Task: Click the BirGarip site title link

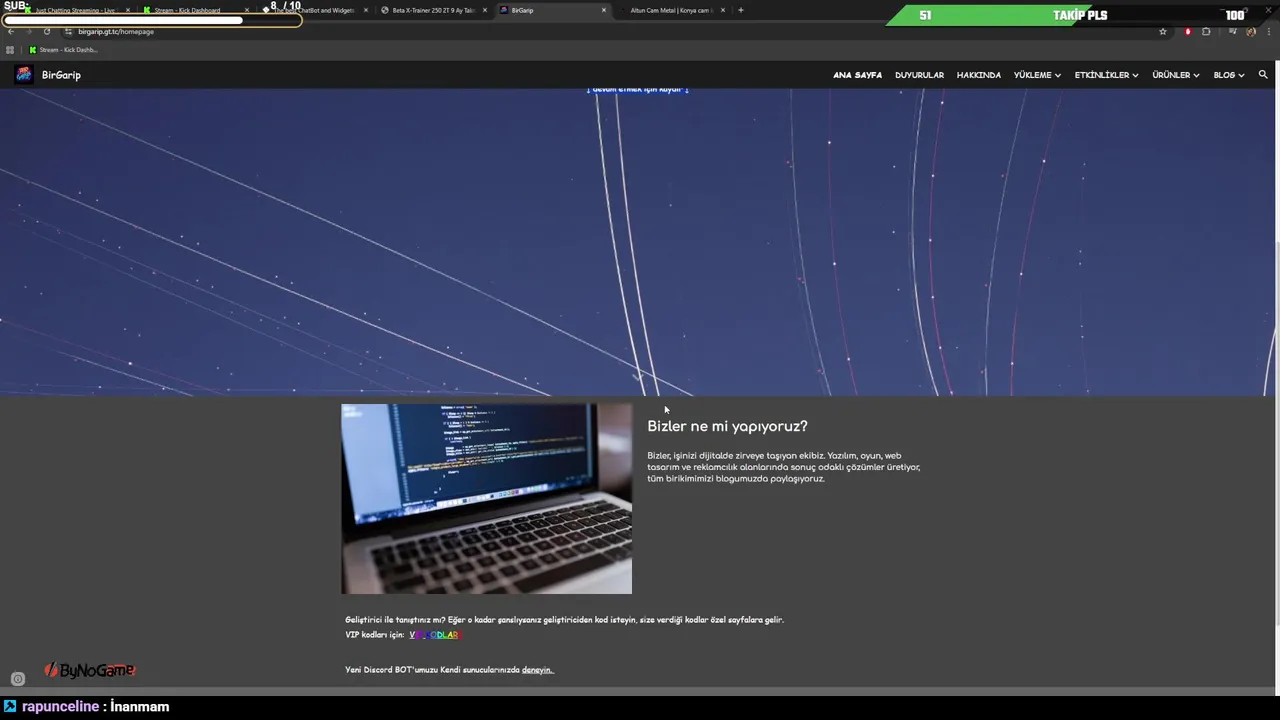Action: click(61, 75)
